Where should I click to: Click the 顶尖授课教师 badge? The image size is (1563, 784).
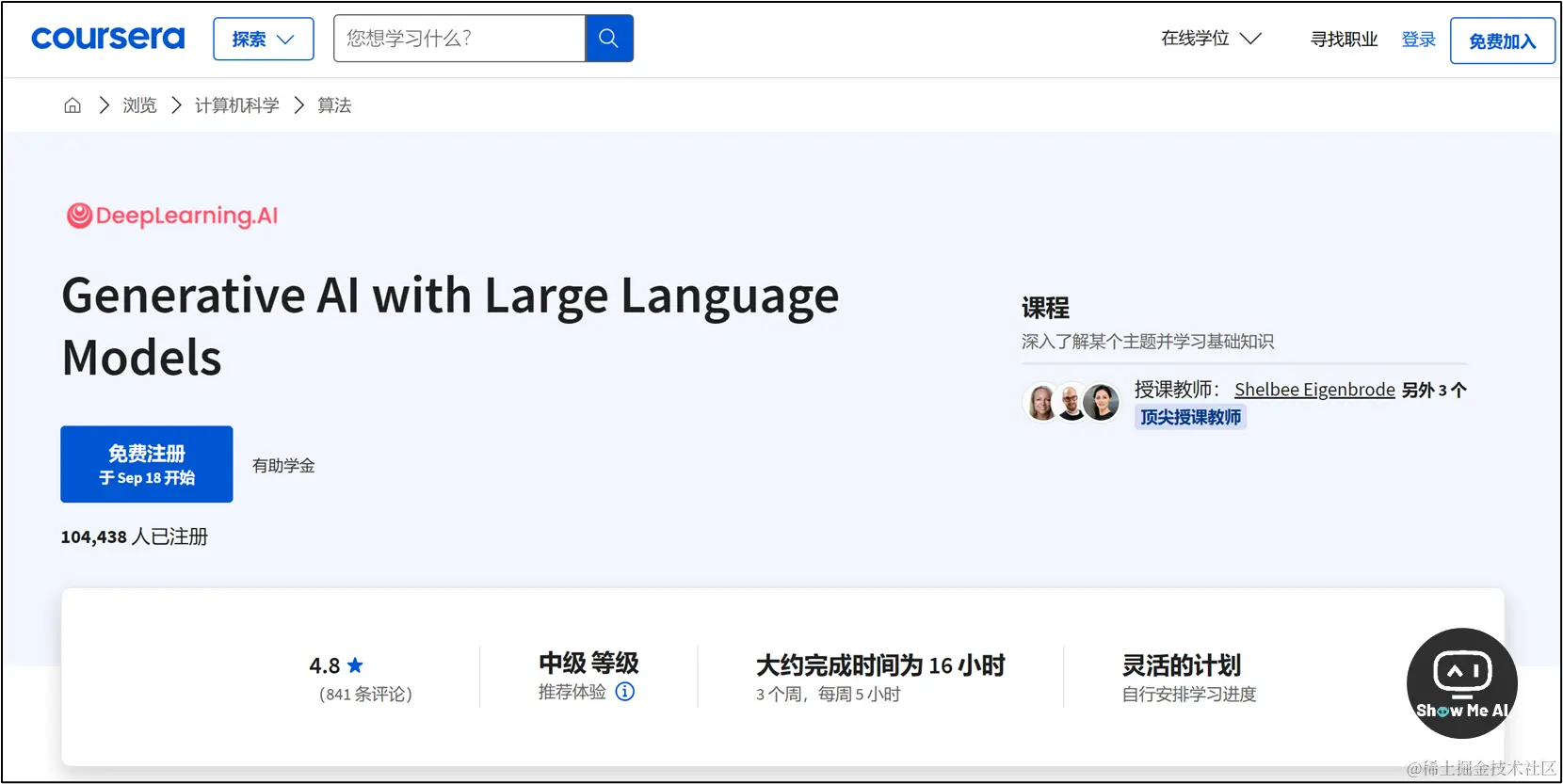pos(1190,417)
